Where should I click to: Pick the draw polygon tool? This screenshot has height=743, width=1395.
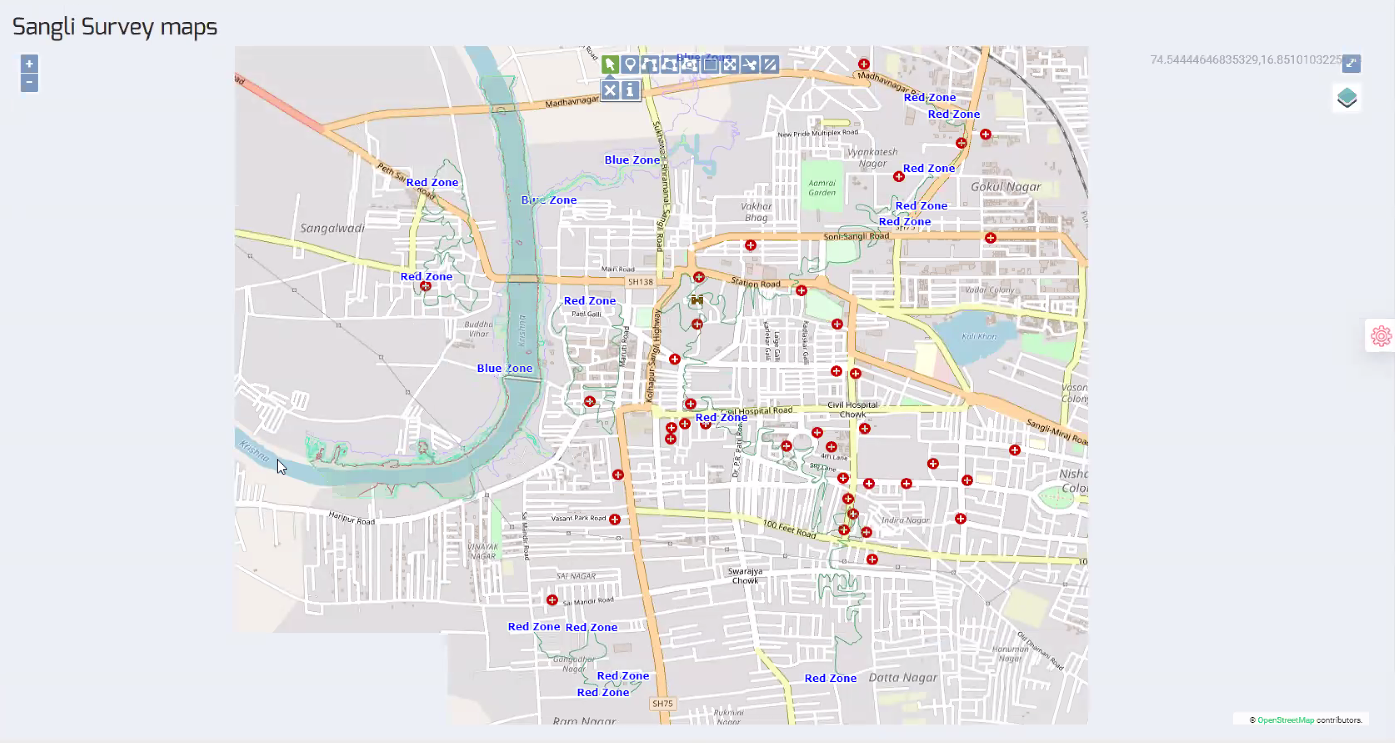point(670,65)
